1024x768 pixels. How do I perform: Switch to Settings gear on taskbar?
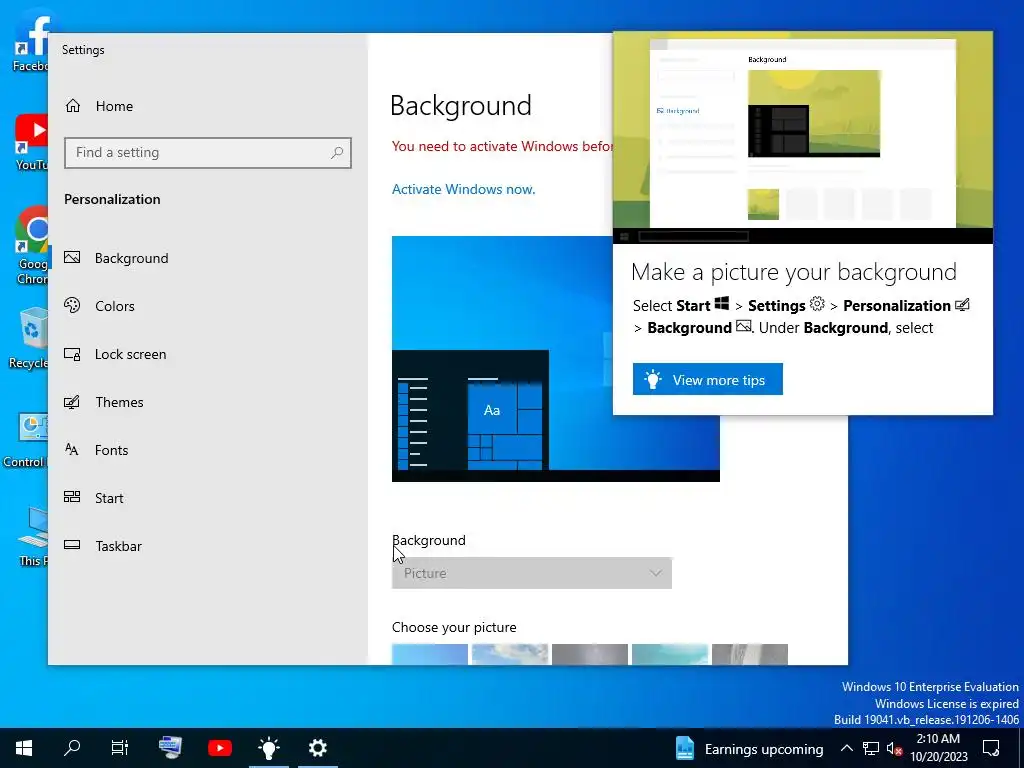317,748
